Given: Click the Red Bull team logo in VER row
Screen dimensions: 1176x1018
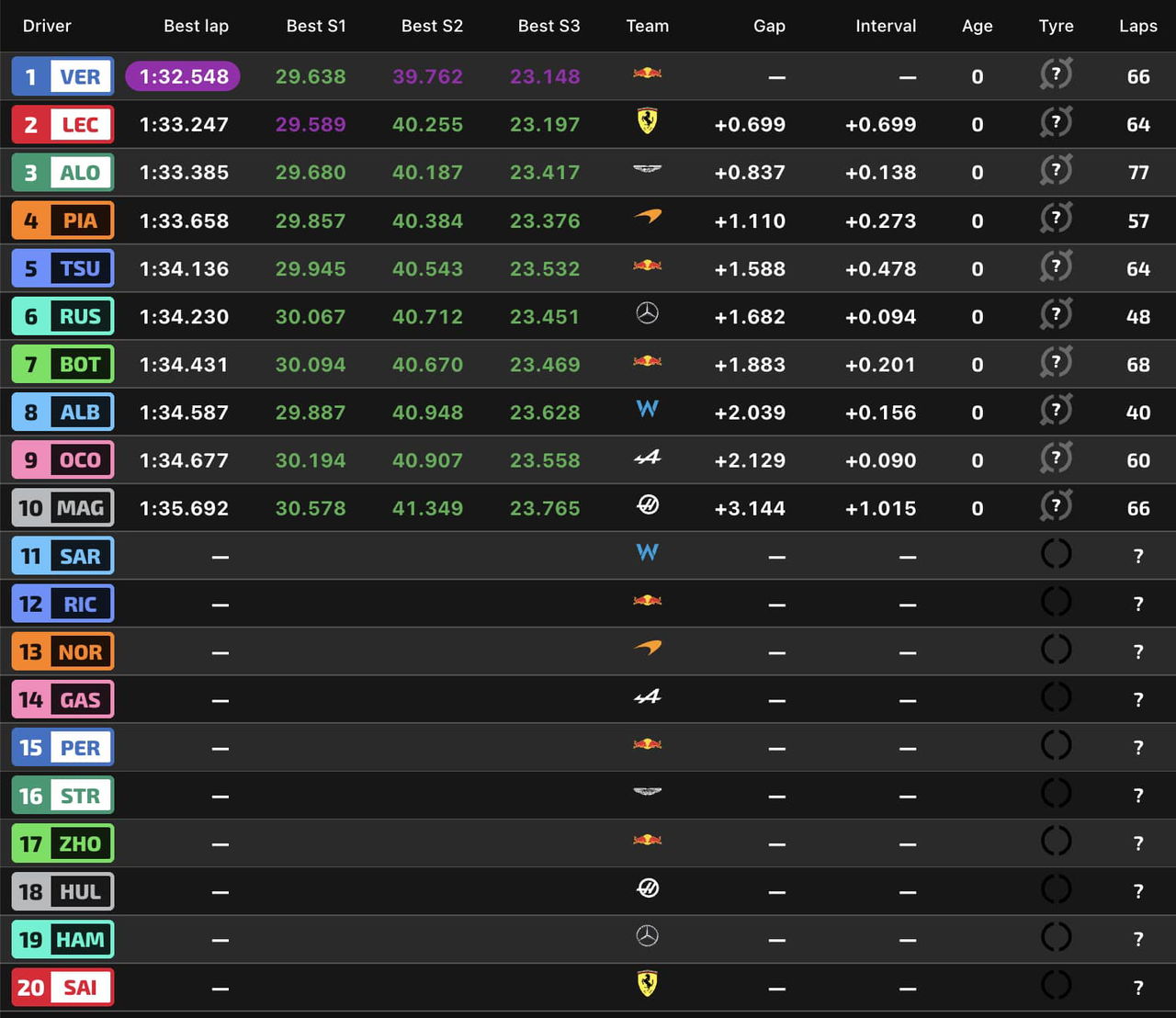Looking at the screenshot, I should [648, 73].
